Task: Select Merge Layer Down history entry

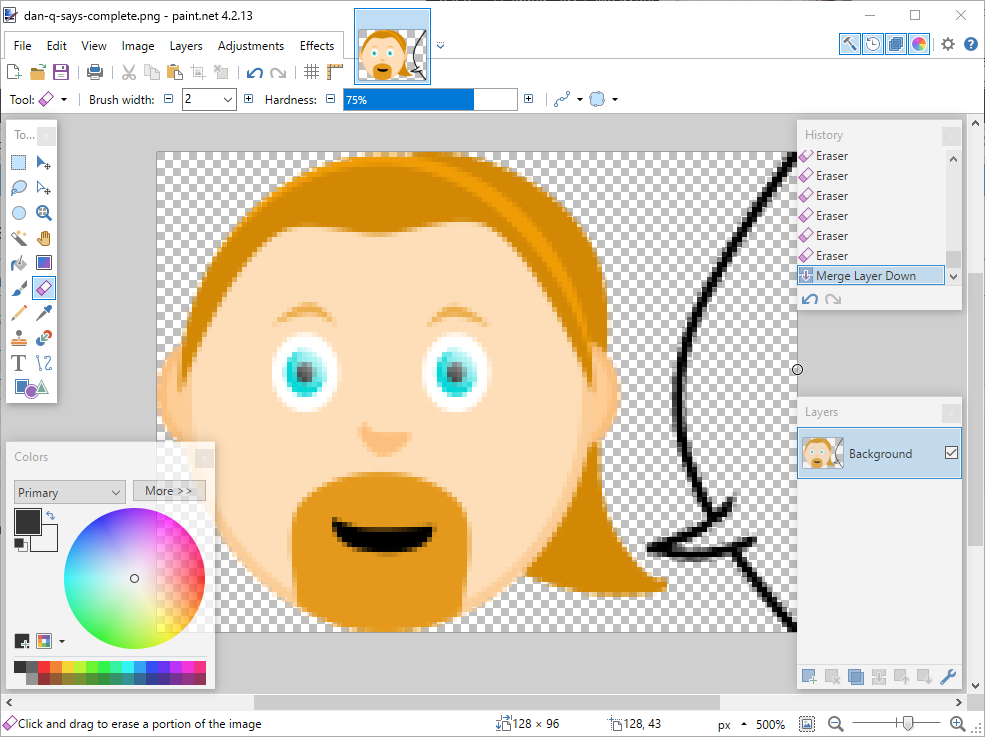Action: 865,276
